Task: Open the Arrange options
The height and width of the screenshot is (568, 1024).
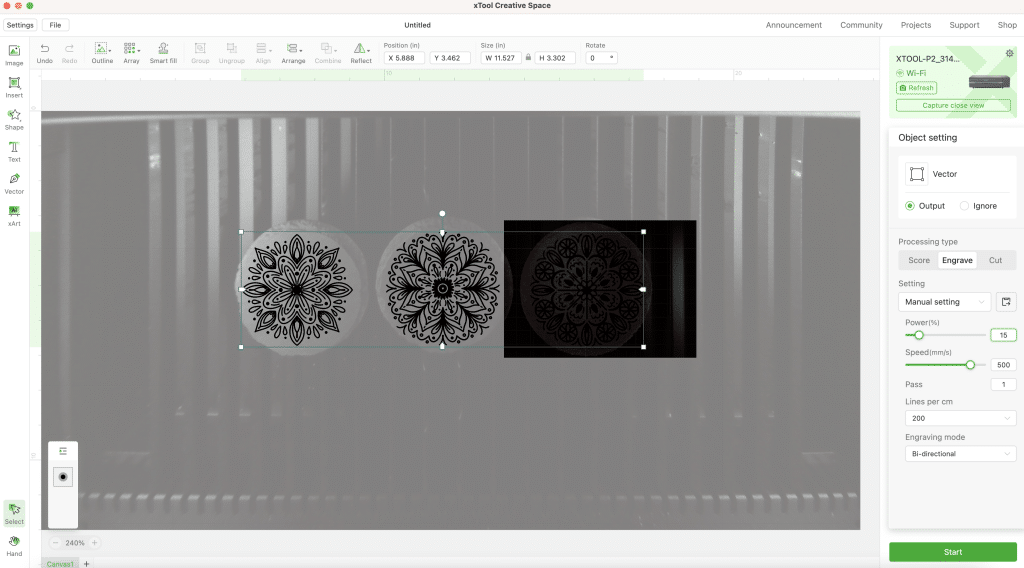Action: pos(293,54)
